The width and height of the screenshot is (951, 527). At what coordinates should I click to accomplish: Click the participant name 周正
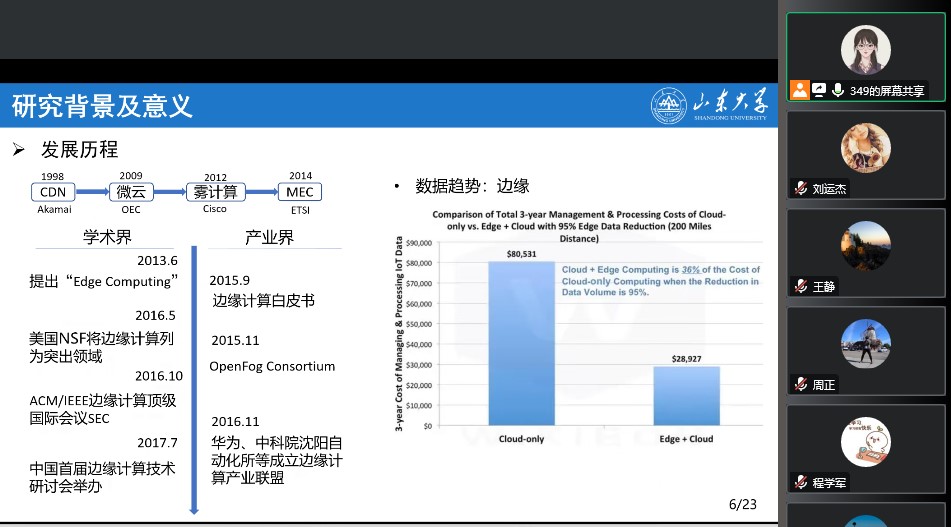point(824,385)
